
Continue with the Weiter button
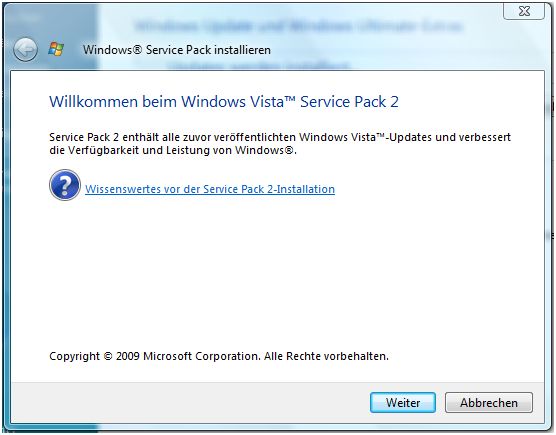tap(403, 402)
